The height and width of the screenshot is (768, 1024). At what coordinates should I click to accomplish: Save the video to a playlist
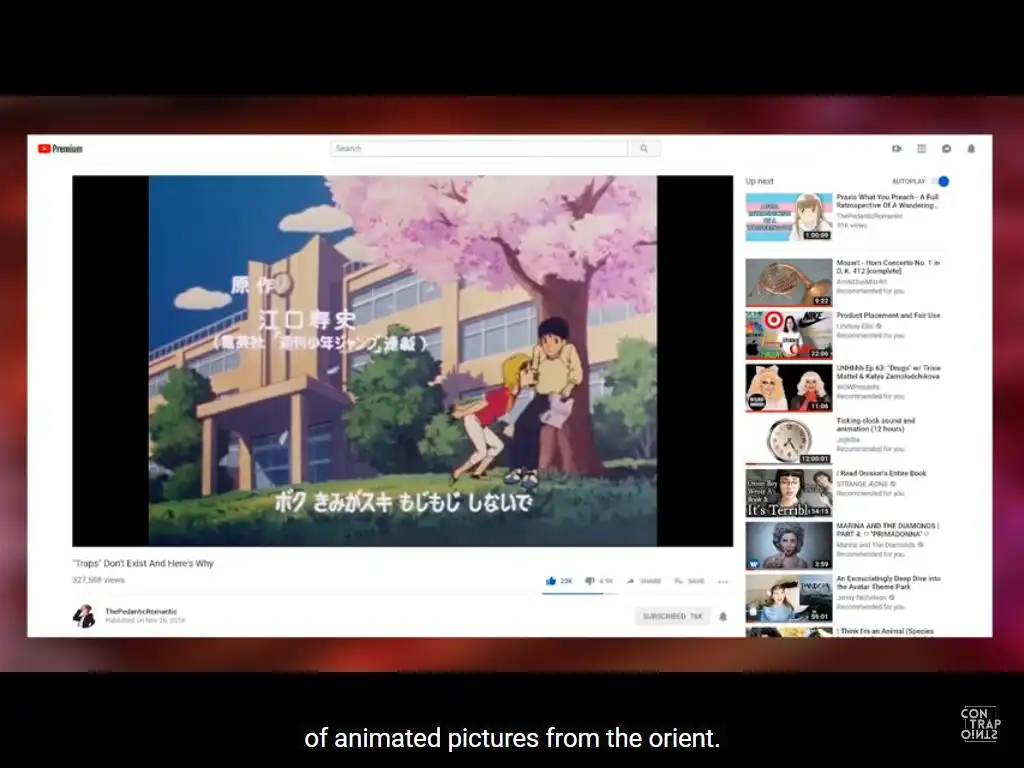point(689,581)
